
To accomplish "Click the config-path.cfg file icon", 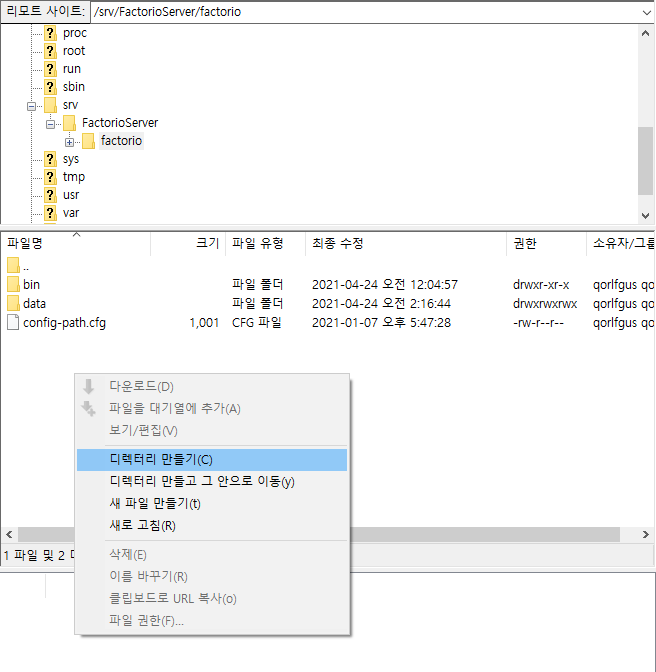I will click(13, 323).
